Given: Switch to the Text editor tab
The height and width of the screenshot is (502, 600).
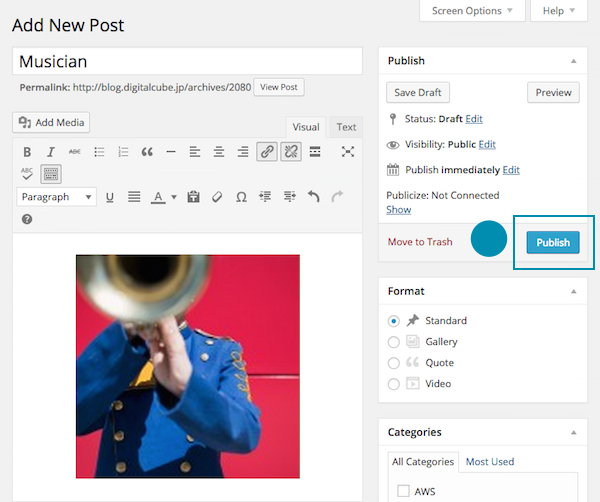Looking at the screenshot, I should 346,127.
